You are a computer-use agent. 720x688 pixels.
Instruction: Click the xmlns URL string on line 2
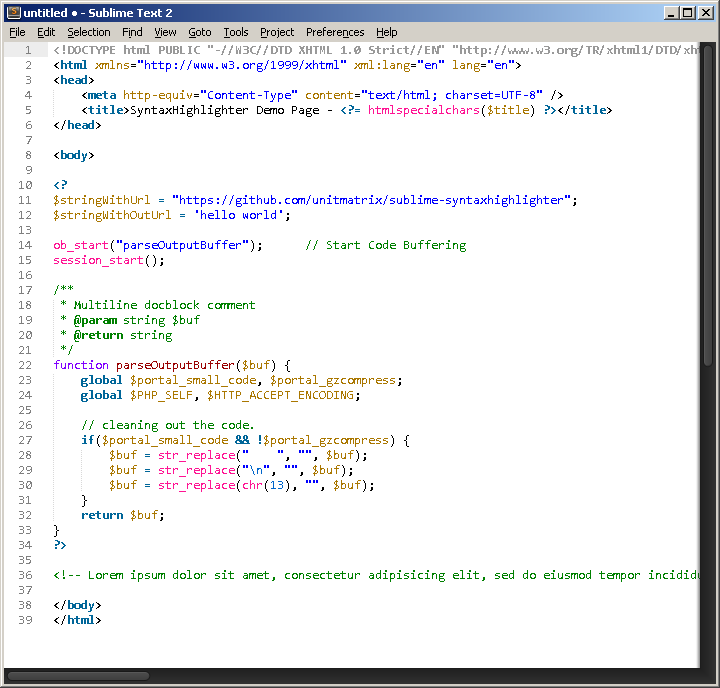coord(242,65)
